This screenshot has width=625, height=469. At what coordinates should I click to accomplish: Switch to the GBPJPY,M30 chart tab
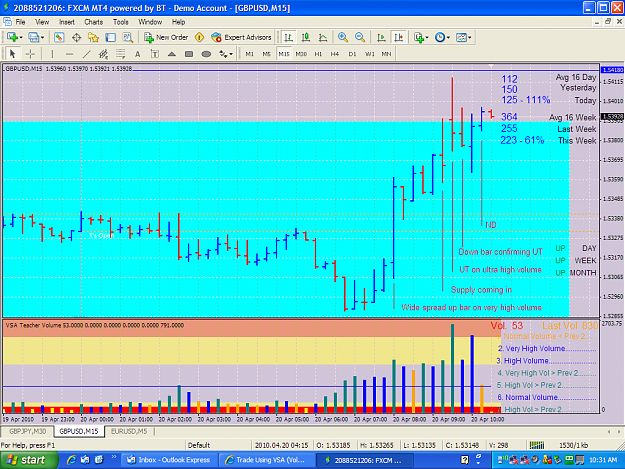click(x=28, y=431)
